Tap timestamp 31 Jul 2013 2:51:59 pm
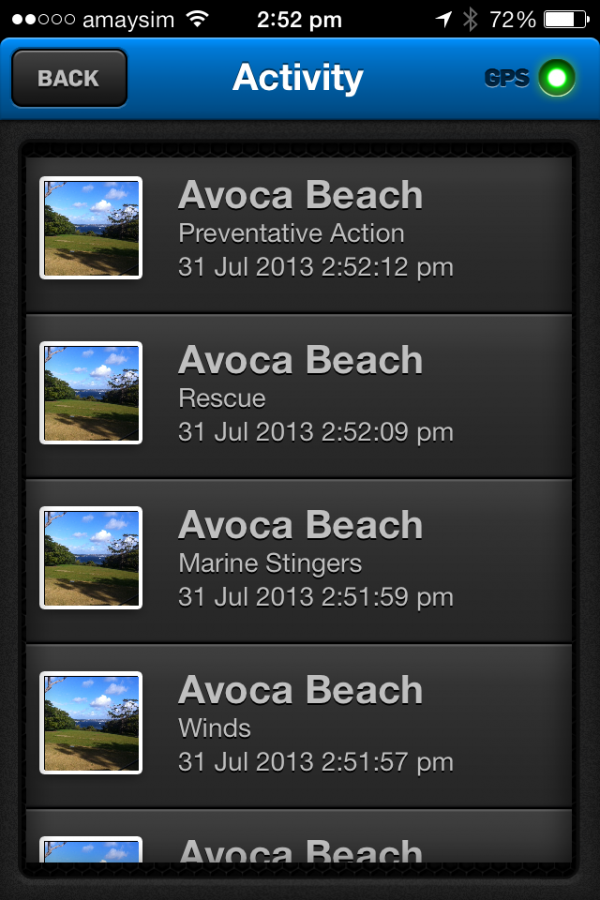 (x=316, y=598)
